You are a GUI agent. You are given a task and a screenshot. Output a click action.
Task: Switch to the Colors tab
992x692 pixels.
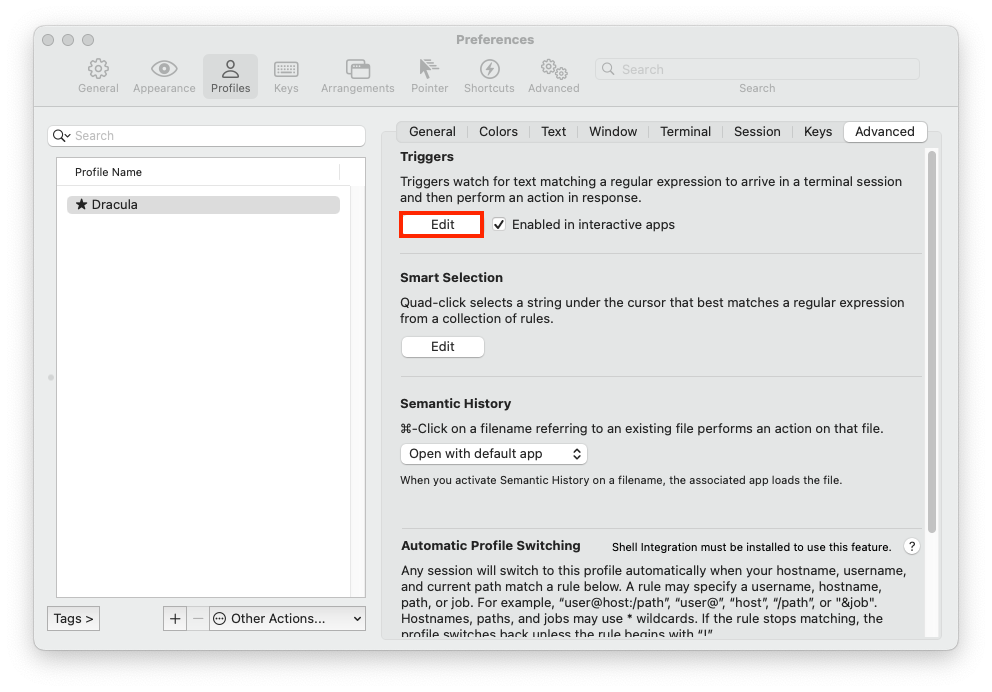coord(498,132)
